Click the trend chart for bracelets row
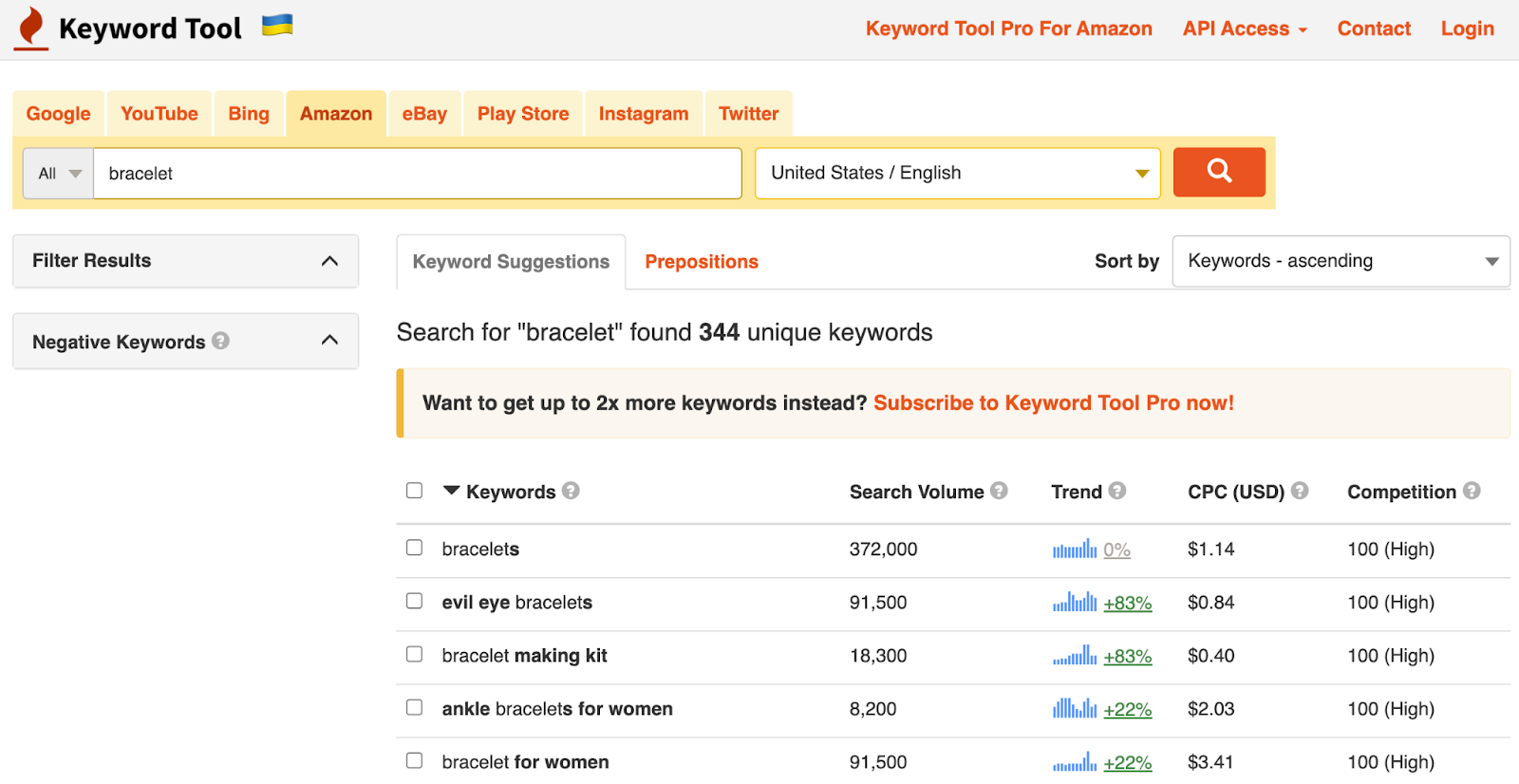The image size is (1519, 784). 1075,549
